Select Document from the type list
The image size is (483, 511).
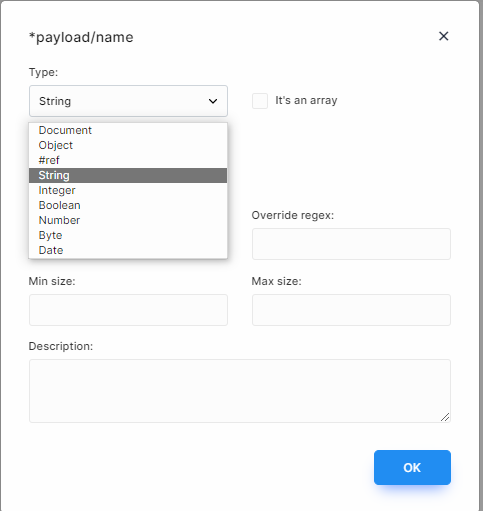click(128, 130)
